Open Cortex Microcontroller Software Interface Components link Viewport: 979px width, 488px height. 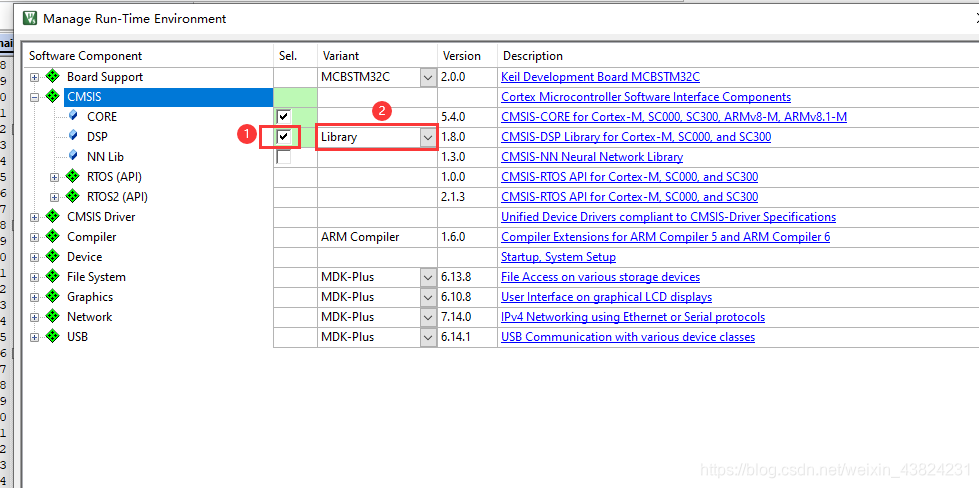coord(646,97)
